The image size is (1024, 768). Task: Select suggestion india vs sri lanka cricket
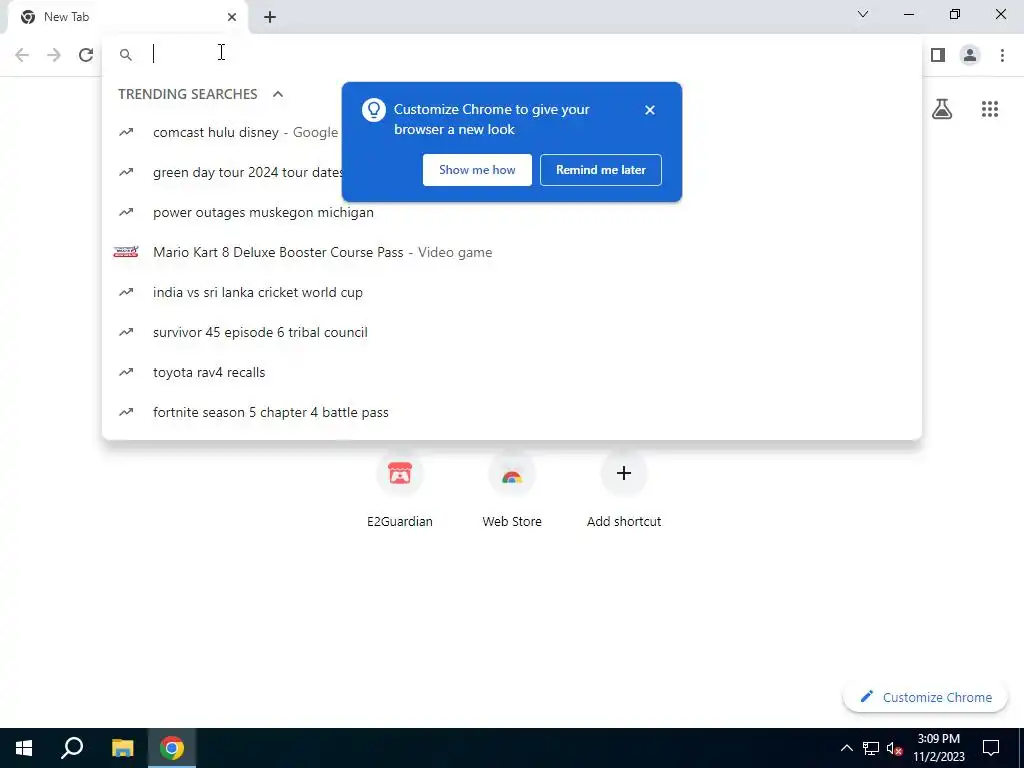click(512, 292)
